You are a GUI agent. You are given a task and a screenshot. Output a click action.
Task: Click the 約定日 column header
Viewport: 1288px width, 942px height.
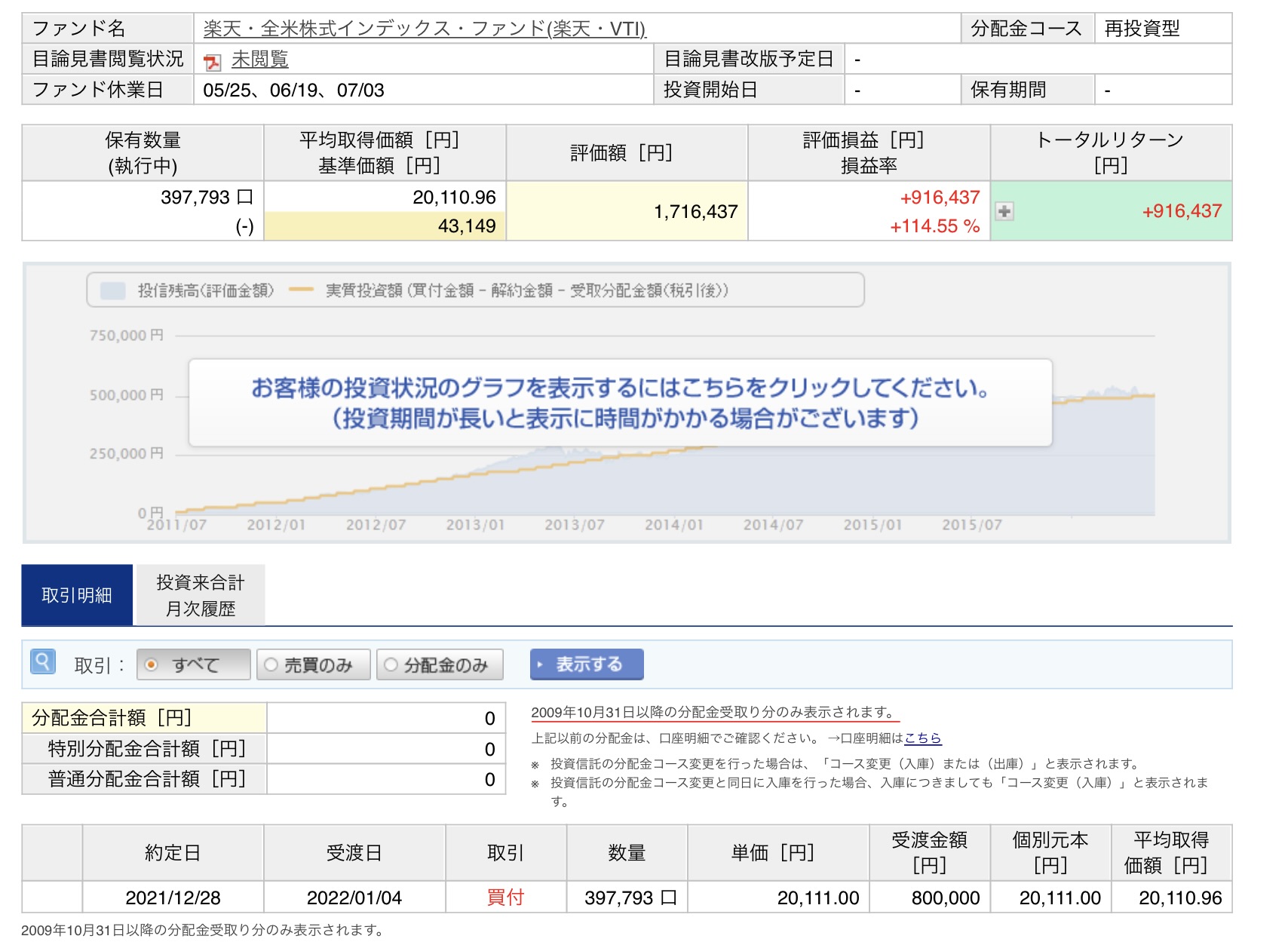point(173,853)
